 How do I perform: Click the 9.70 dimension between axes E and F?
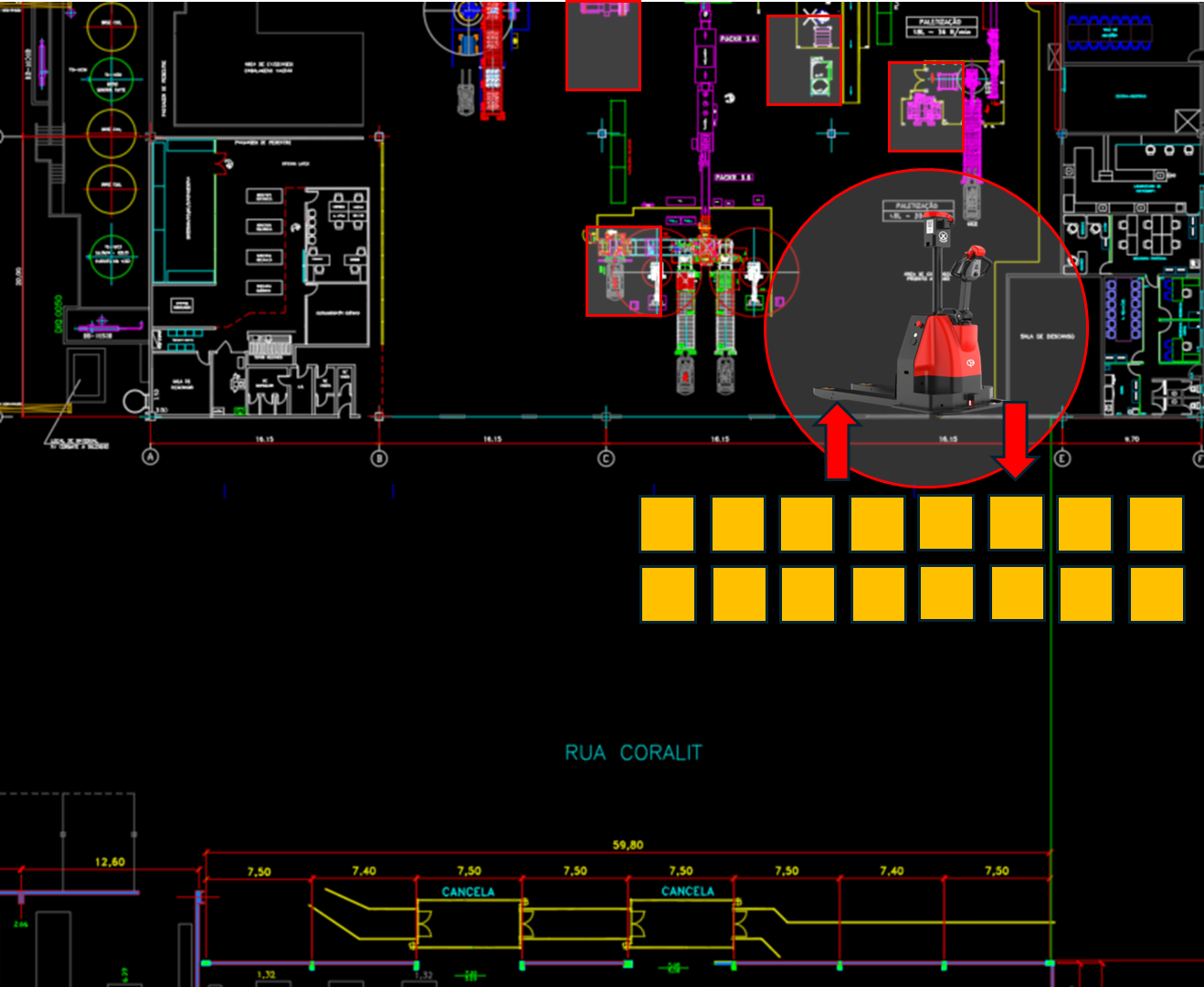[1131, 439]
